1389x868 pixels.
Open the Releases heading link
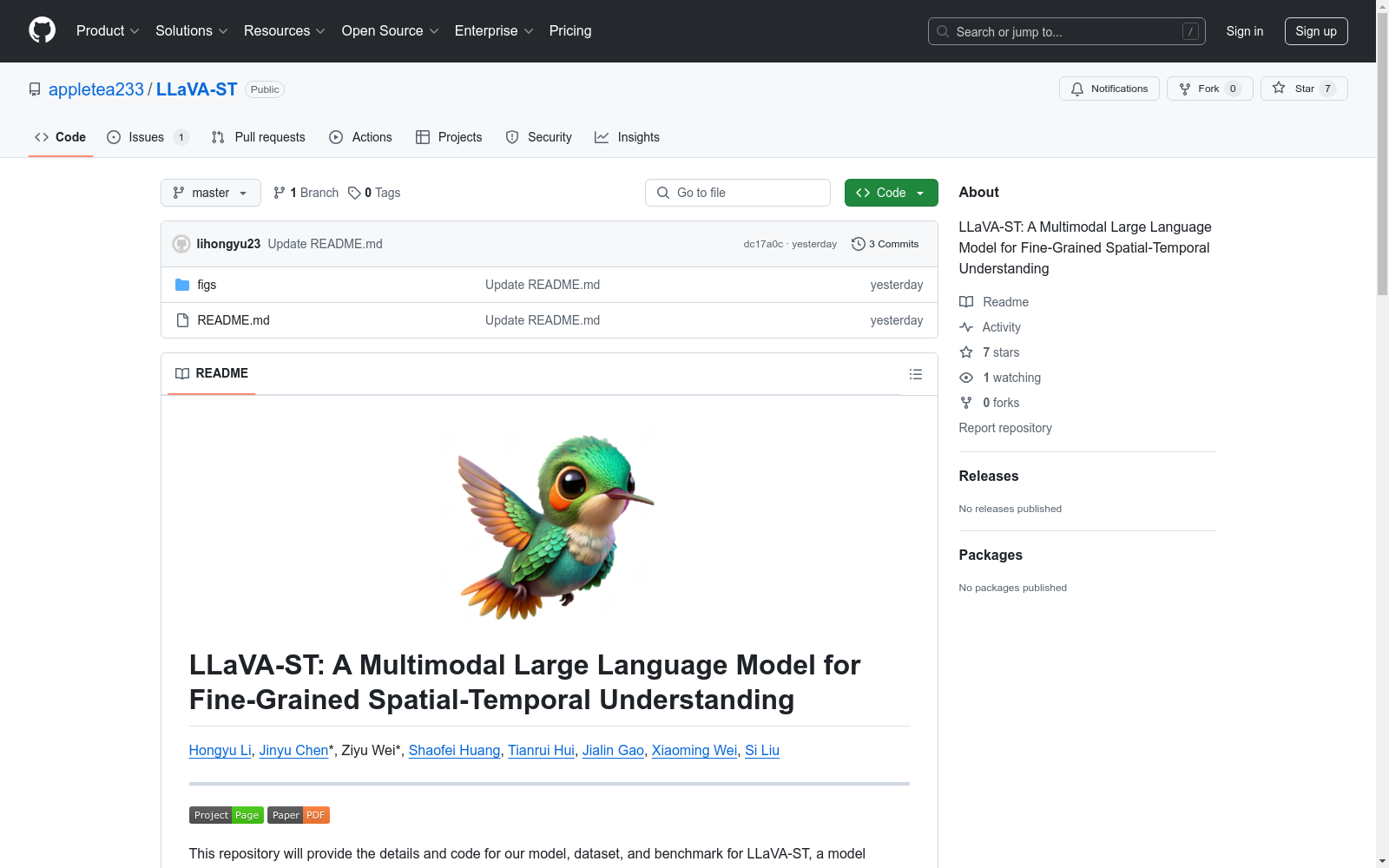click(x=989, y=476)
